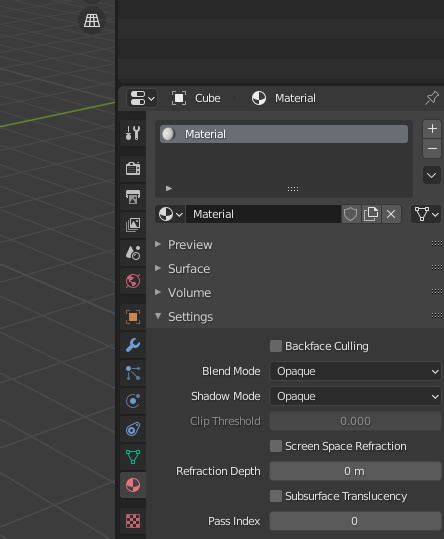
Task: Open the Render properties tab
Action: pyautogui.click(x=133, y=169)
